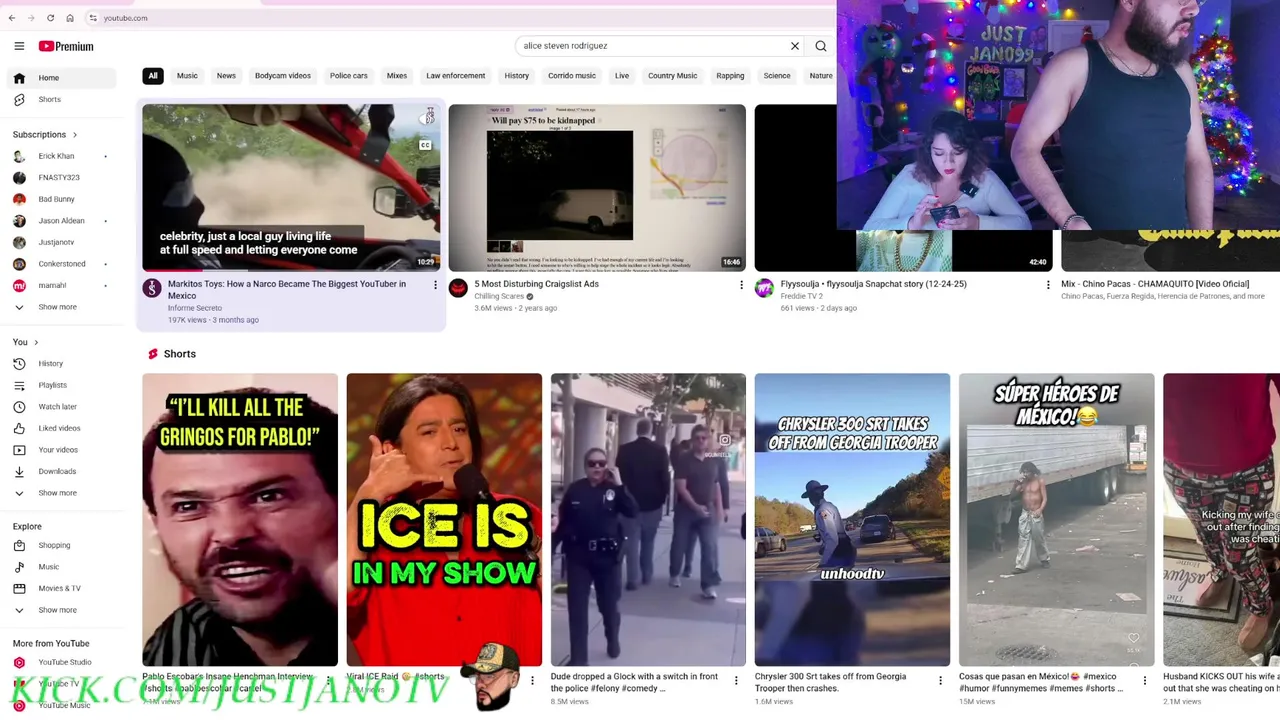Open Liked videos in sidebar
1280x720 pixels.
click(x=60, y=428)
